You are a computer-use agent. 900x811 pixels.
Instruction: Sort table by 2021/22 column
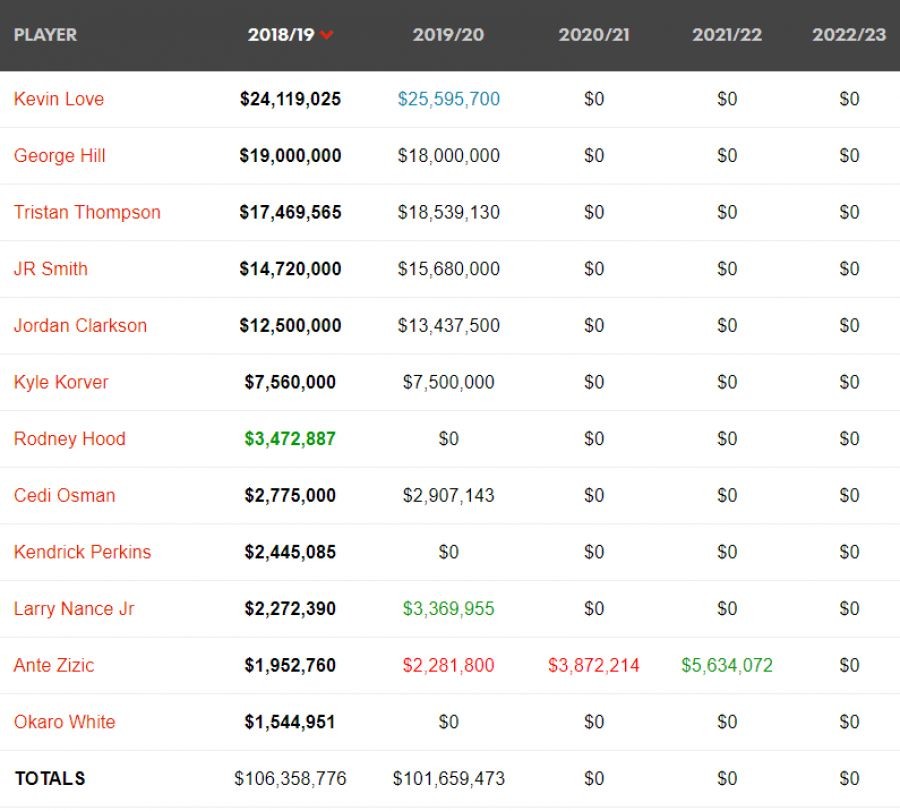coord(727,34)
